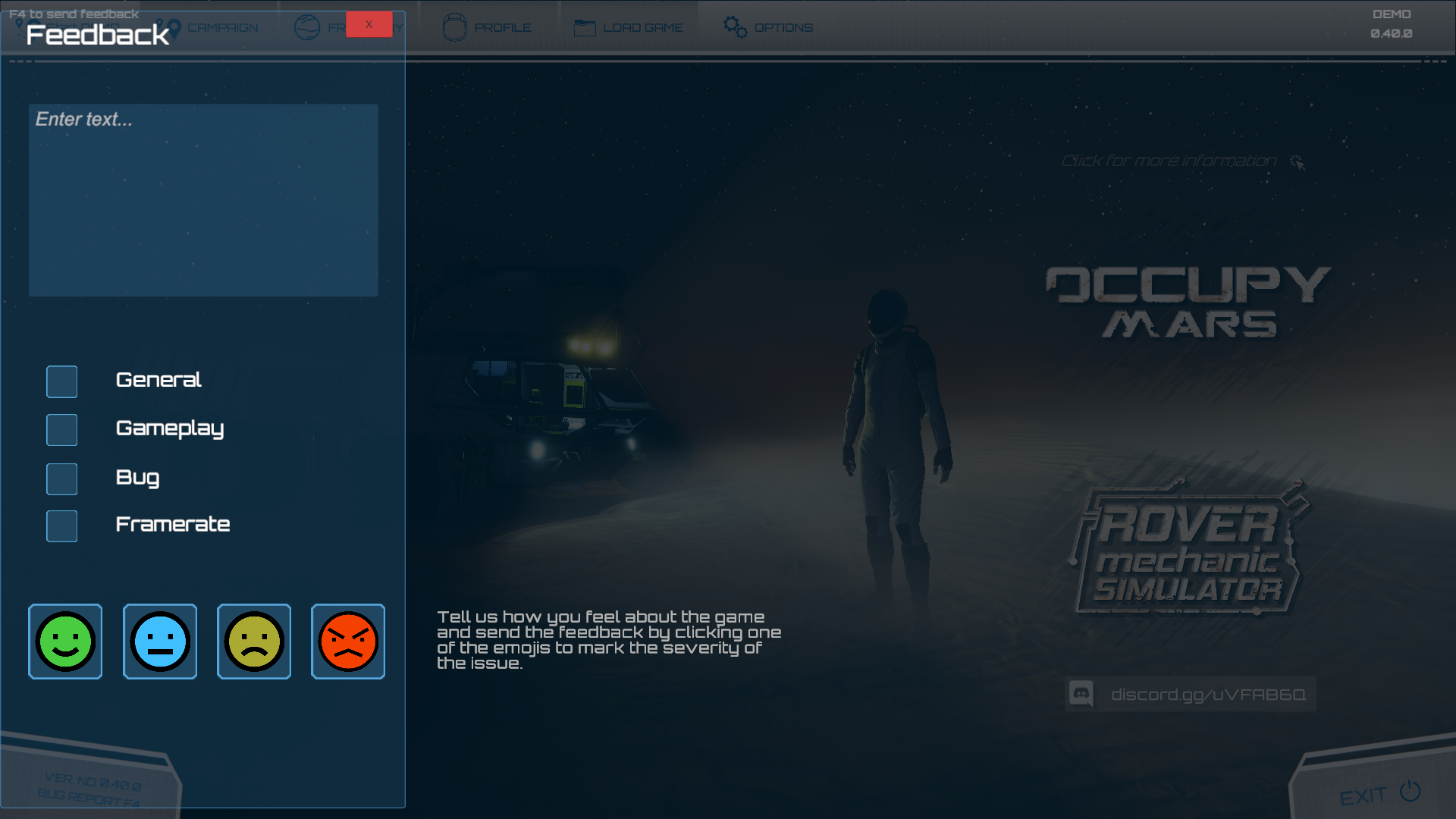Click the planet icon beside the red X
The height and width of the screenshot is (819, 1456).
pyautogui.click(x=307, y=27)
